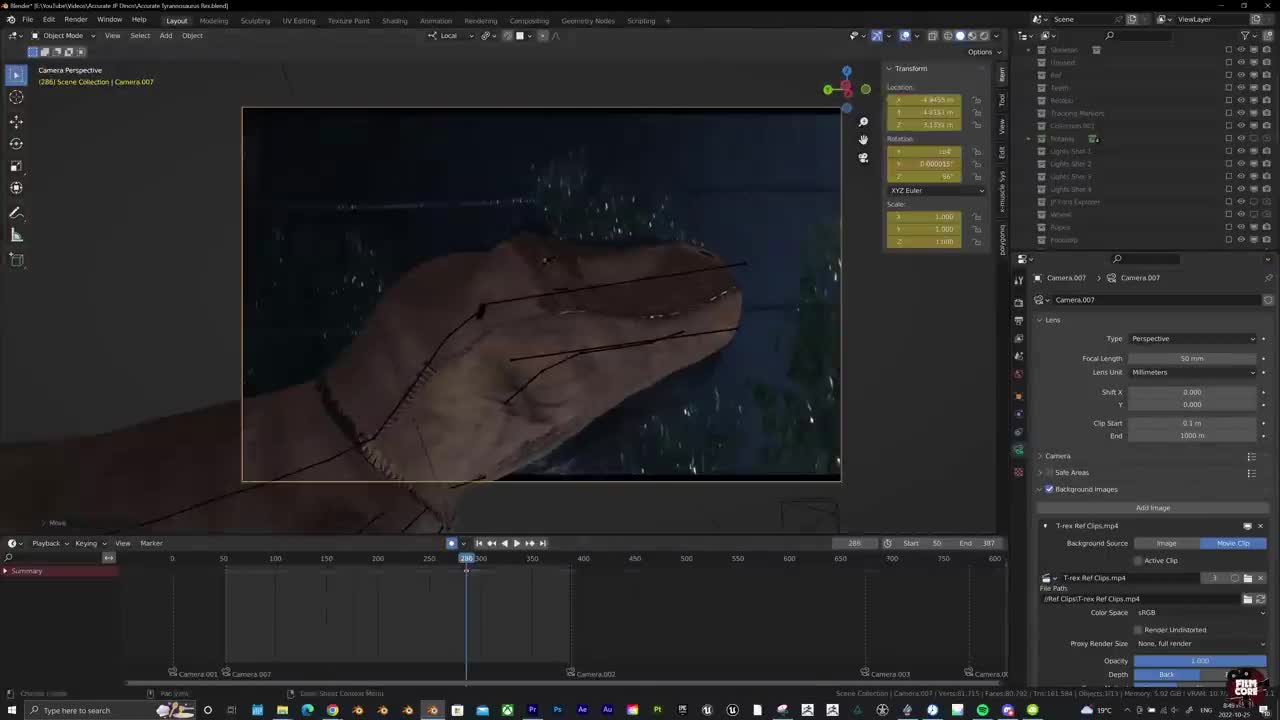
Task: Hide the Lights Shot 2 collection
Action: [x=1241, y=164]
